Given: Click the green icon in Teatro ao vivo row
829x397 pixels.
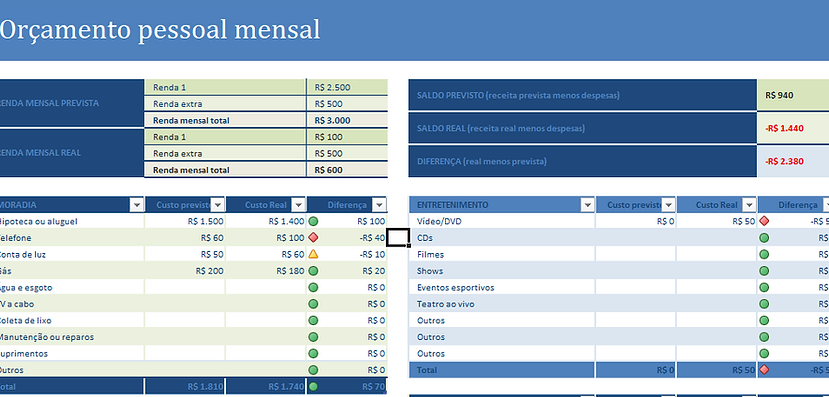Looking at the screenshot, I should click(764, 303).
